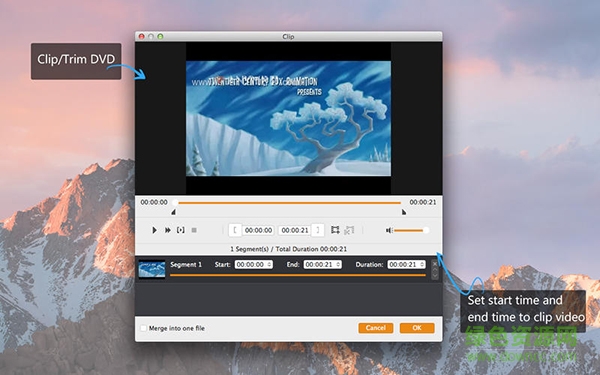Click the right trim marker on timeline
The height and width of the screenshot is (375, 600).
[404, 212]
